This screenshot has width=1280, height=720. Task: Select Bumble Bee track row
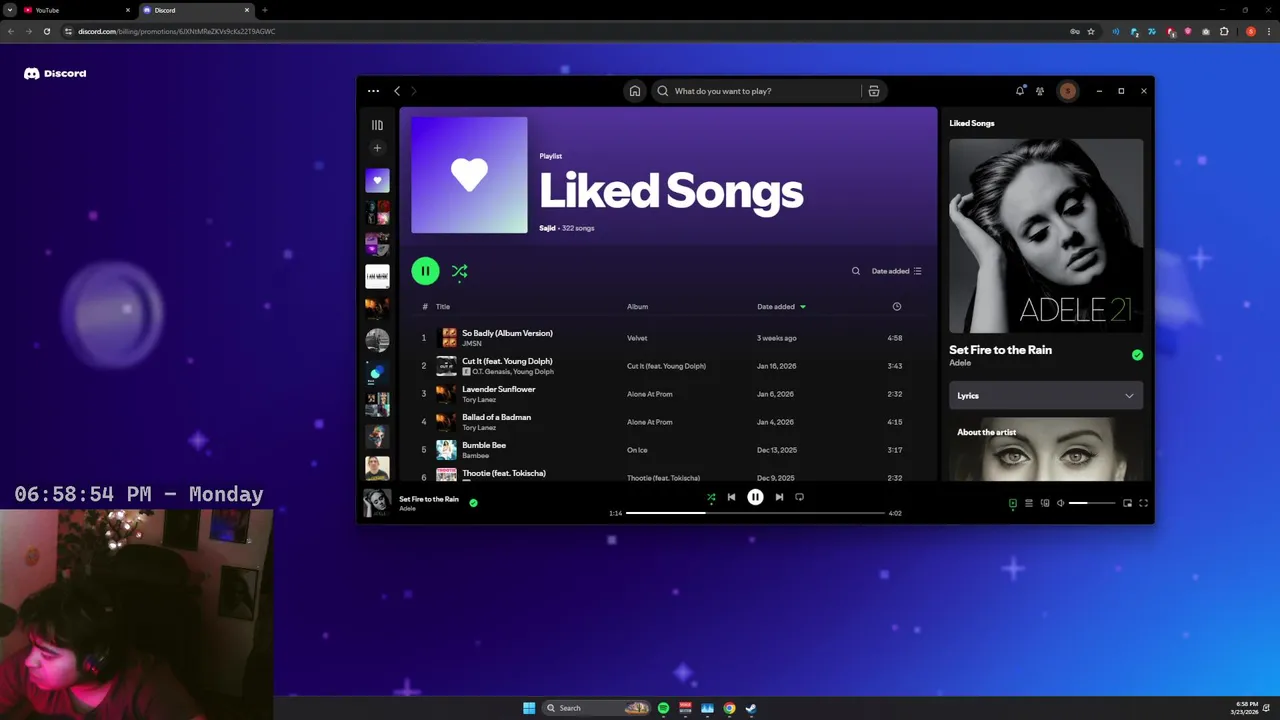point(668,450)
